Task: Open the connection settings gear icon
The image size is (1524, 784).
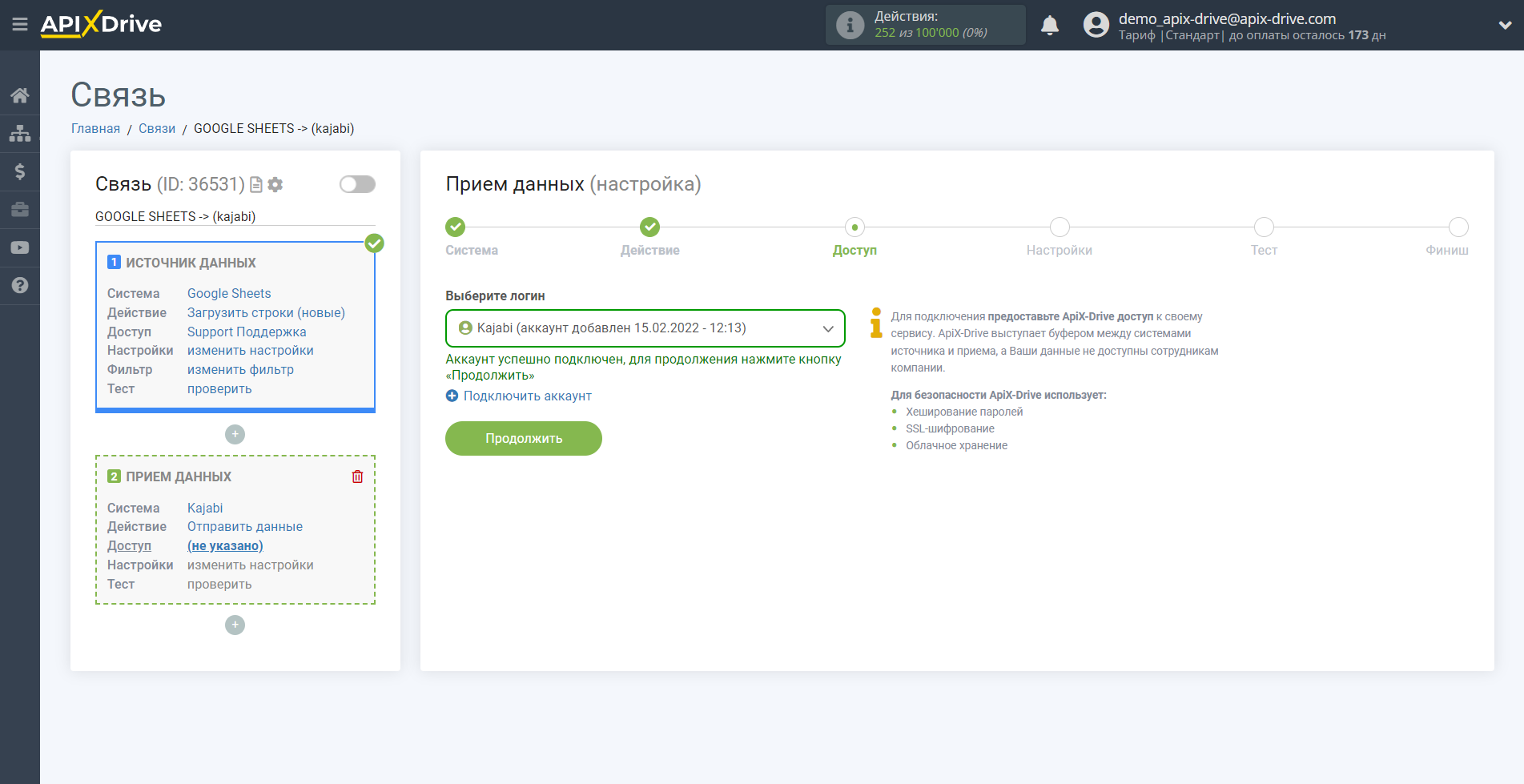Action: (x=275, y=185)
